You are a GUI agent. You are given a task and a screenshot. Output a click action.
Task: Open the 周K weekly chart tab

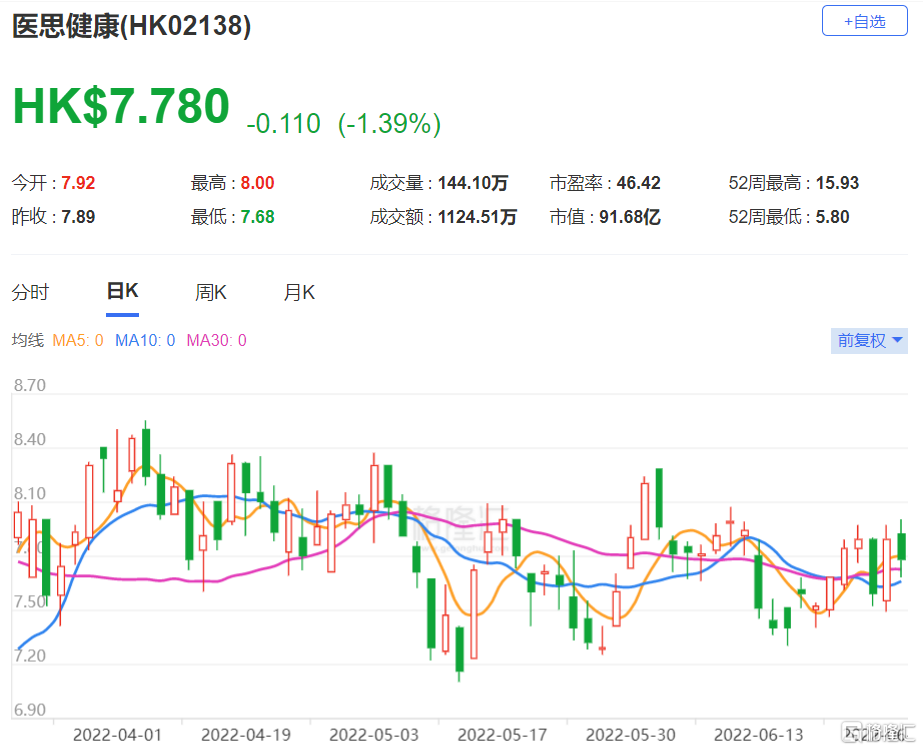[x=211, y=292]
